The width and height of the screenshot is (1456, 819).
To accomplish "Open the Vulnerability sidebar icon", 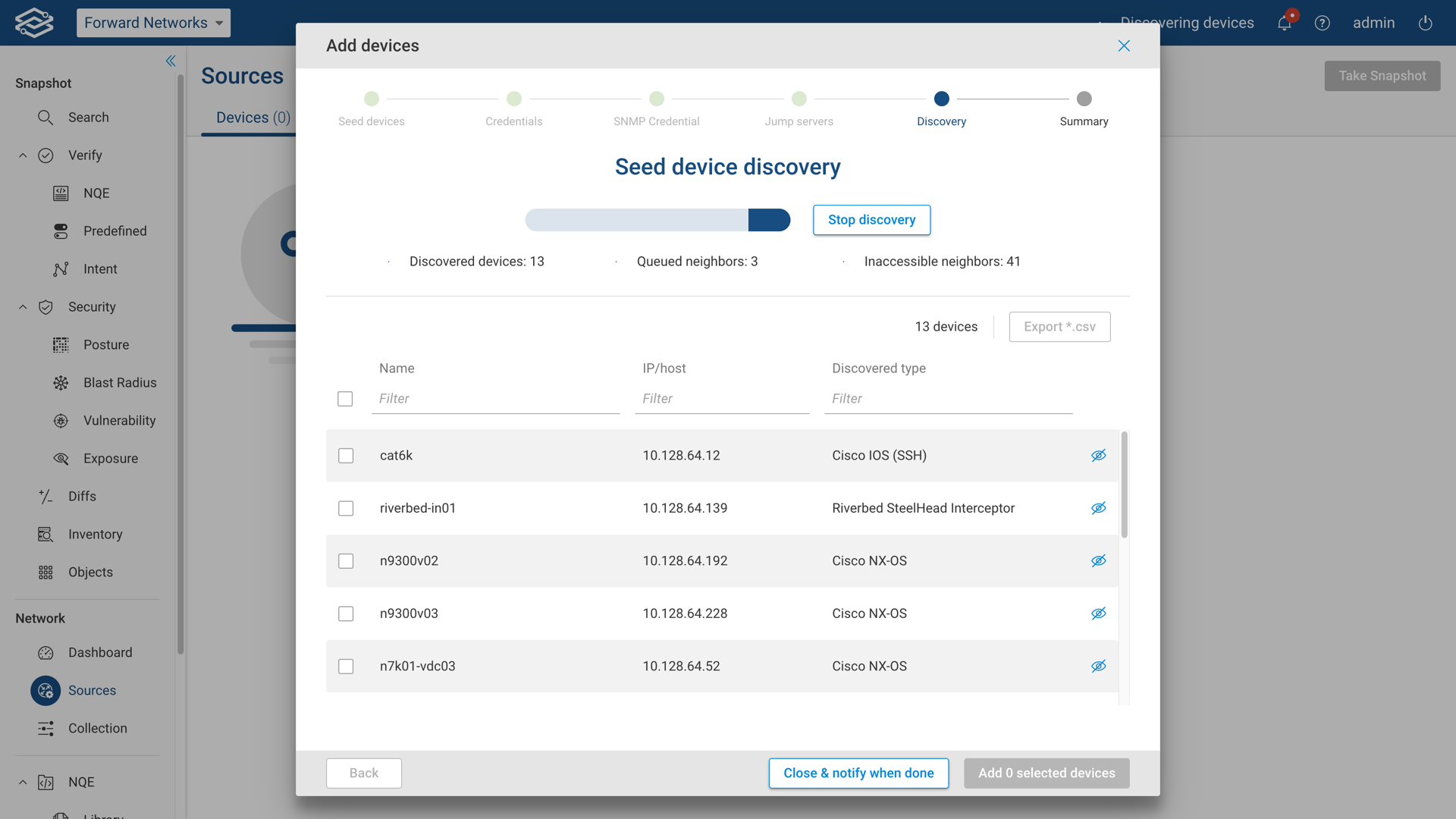I will (x=61, y=421).
